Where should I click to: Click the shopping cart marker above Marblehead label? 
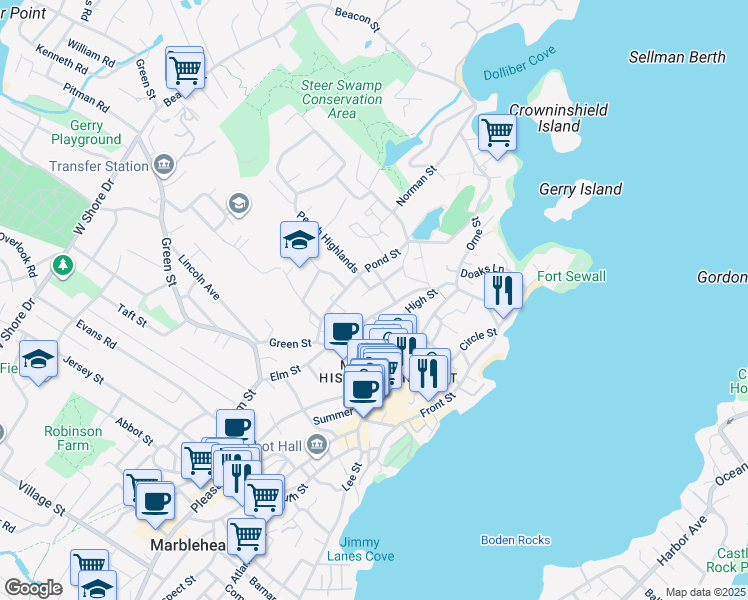(x=245, y=535)
